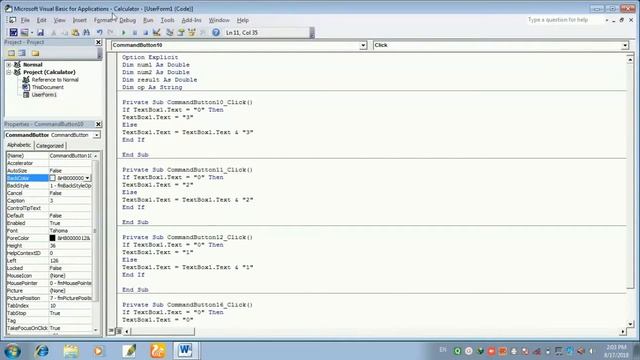Viewport: 640px width, 360px height.
Task: Open the Properties object selector dropdown
Action: (96, 135)
